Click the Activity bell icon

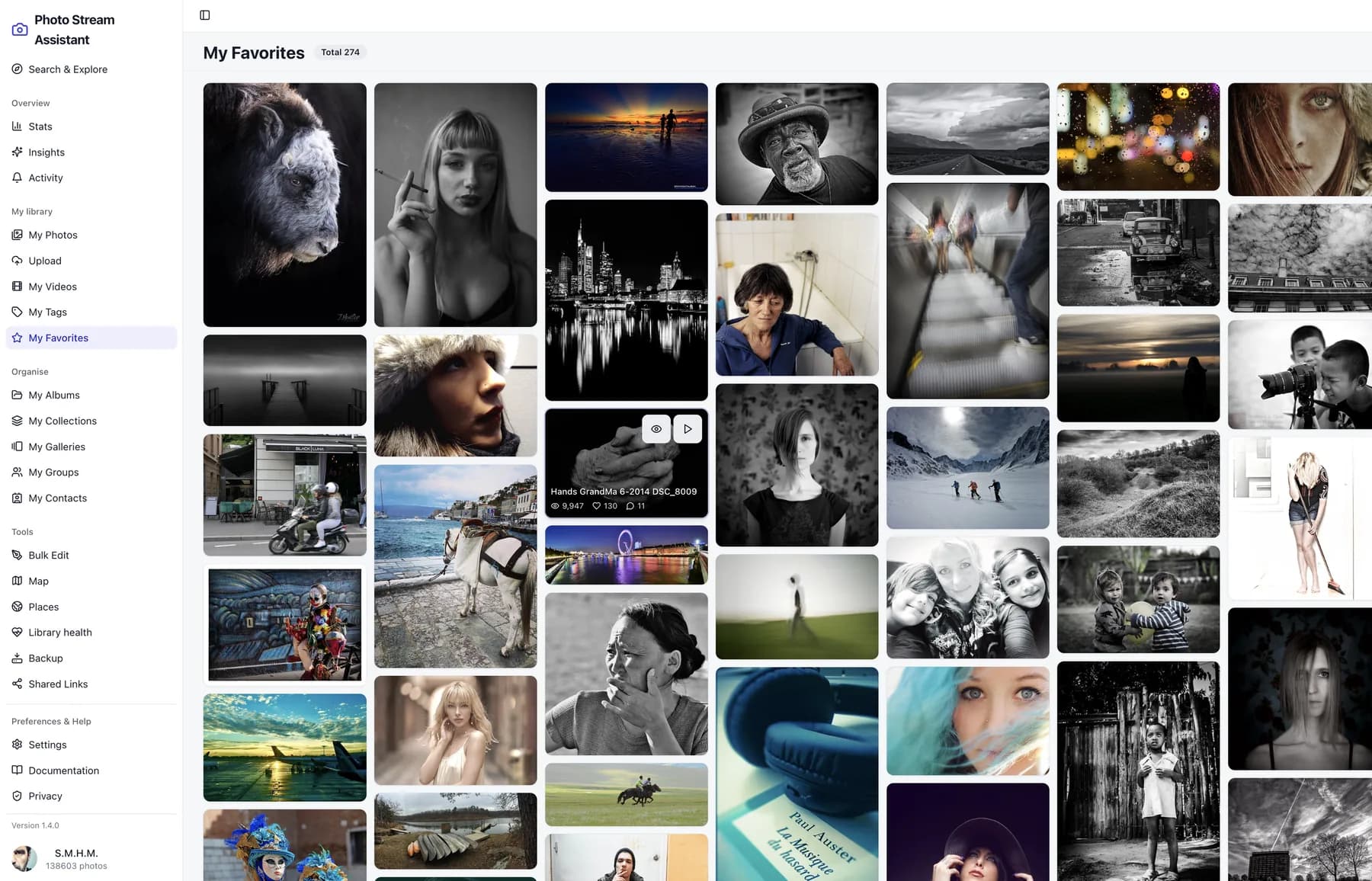tap(17, 178)
